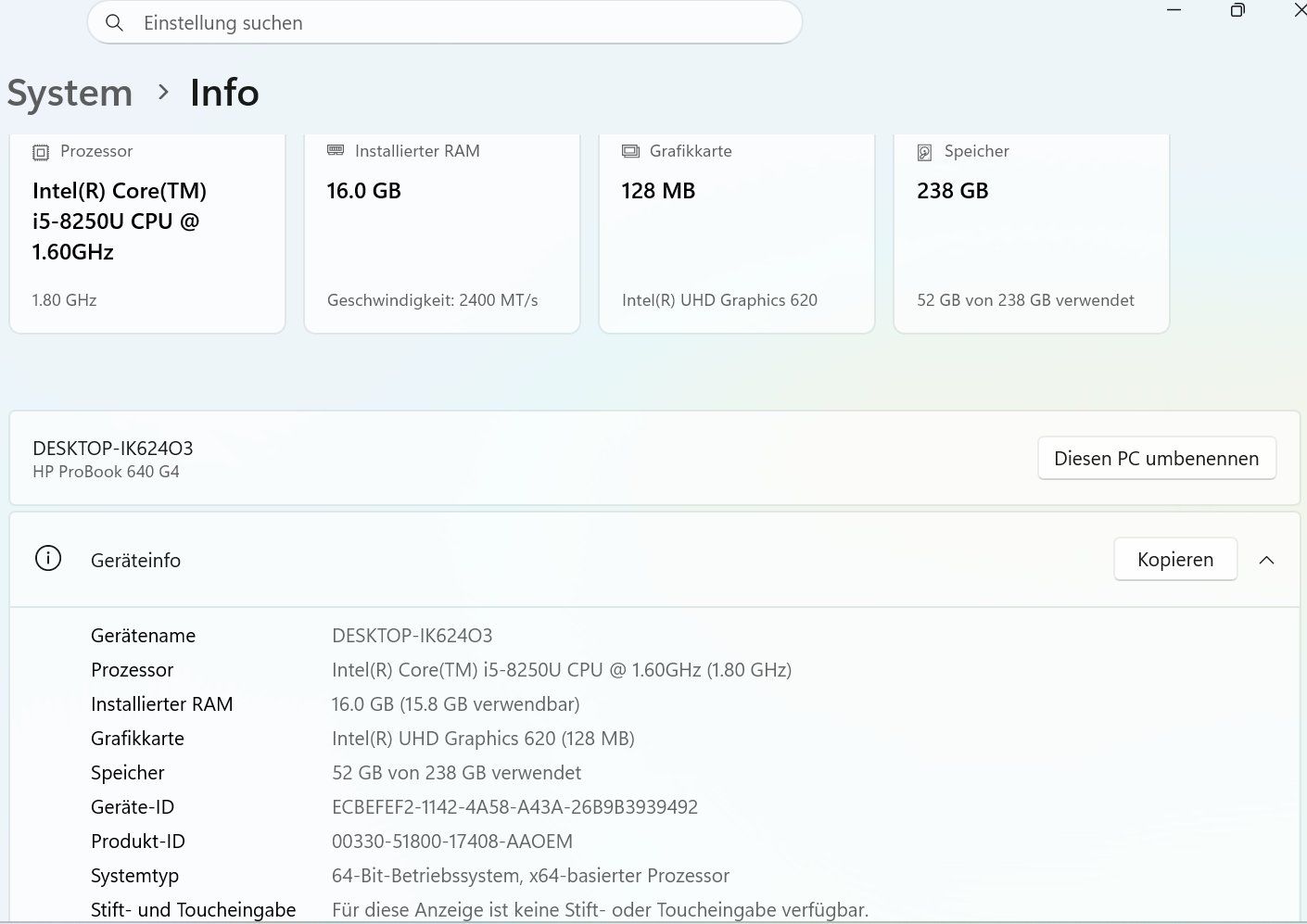The width and height of the screenshot is (1307, 924).
Task: Click 52 GB von 238 GB verwendet in Geräteinfo
Action: (x=456, y=773)
